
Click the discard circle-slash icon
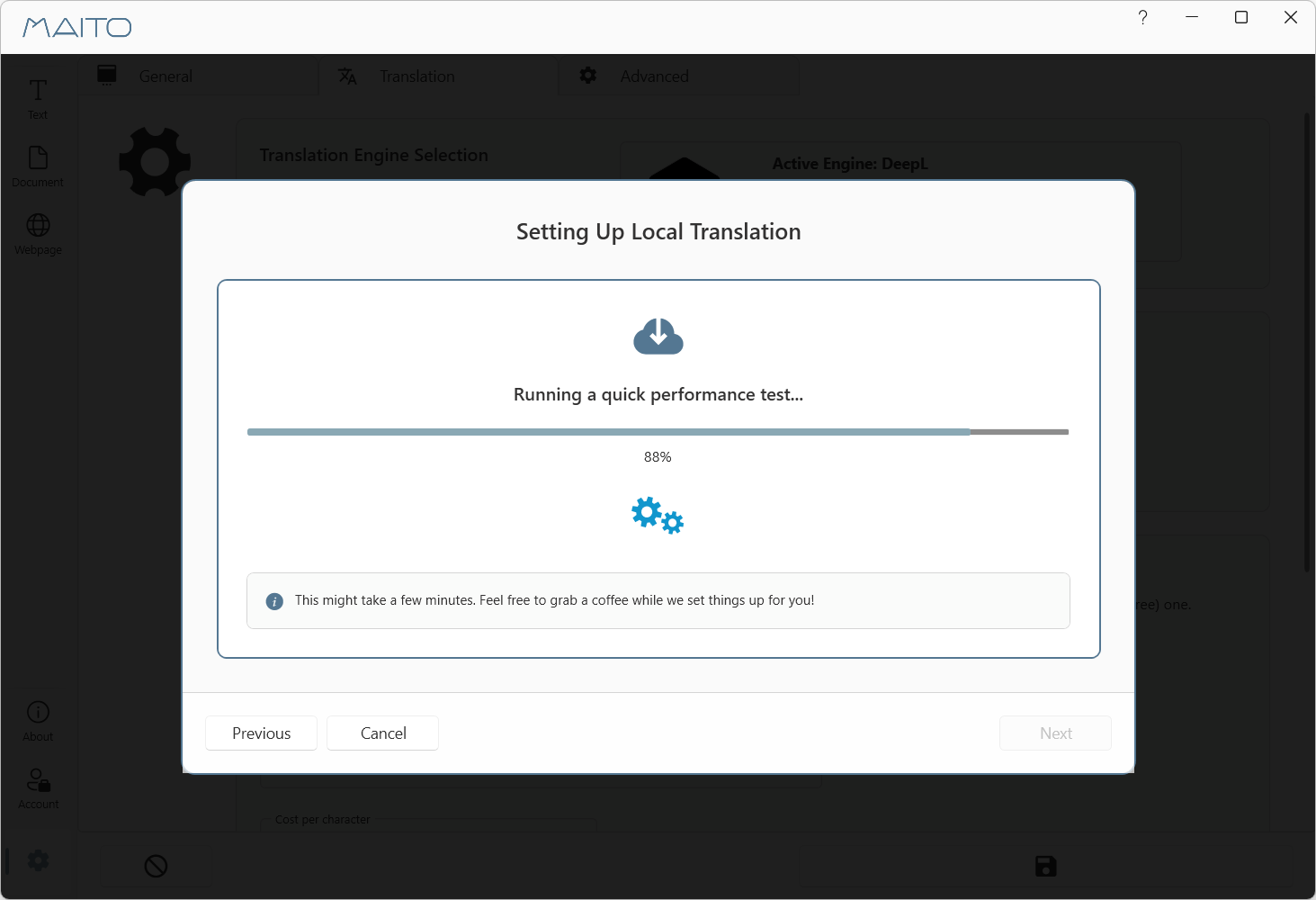pyautogui.click(x=156, y=866)
